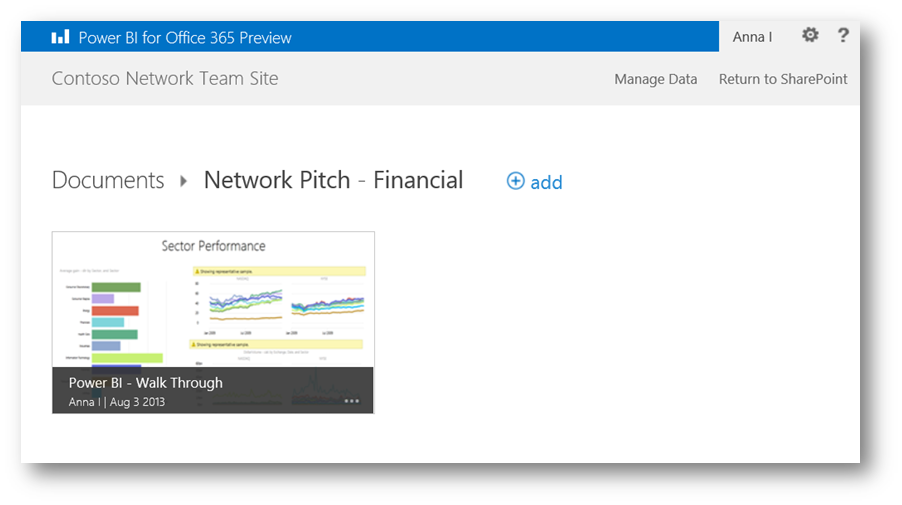
Task: Open the Anna I user menu
Action: tap(752, 37)
